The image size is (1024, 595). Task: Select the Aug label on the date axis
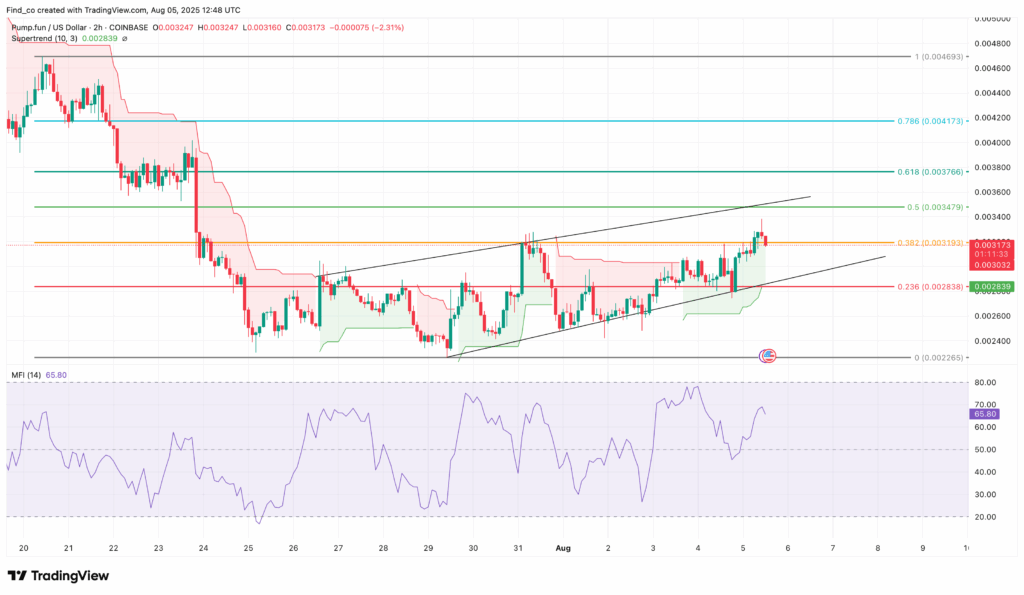point(562,548)
